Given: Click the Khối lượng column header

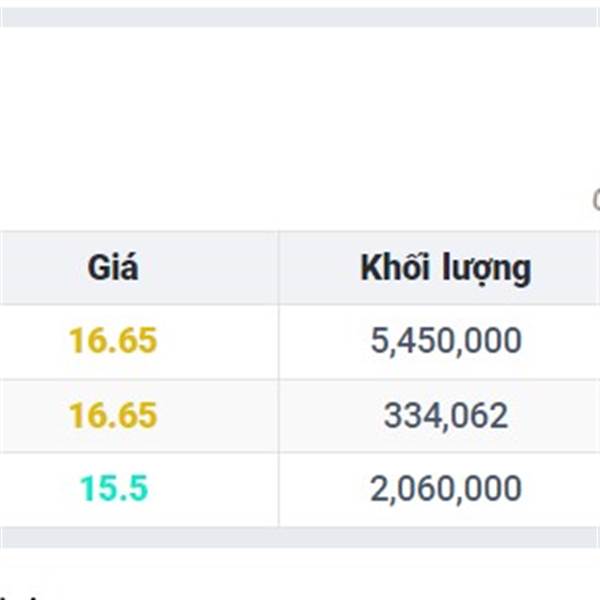Looking at the screenshot, I should [x=445, y=268].
